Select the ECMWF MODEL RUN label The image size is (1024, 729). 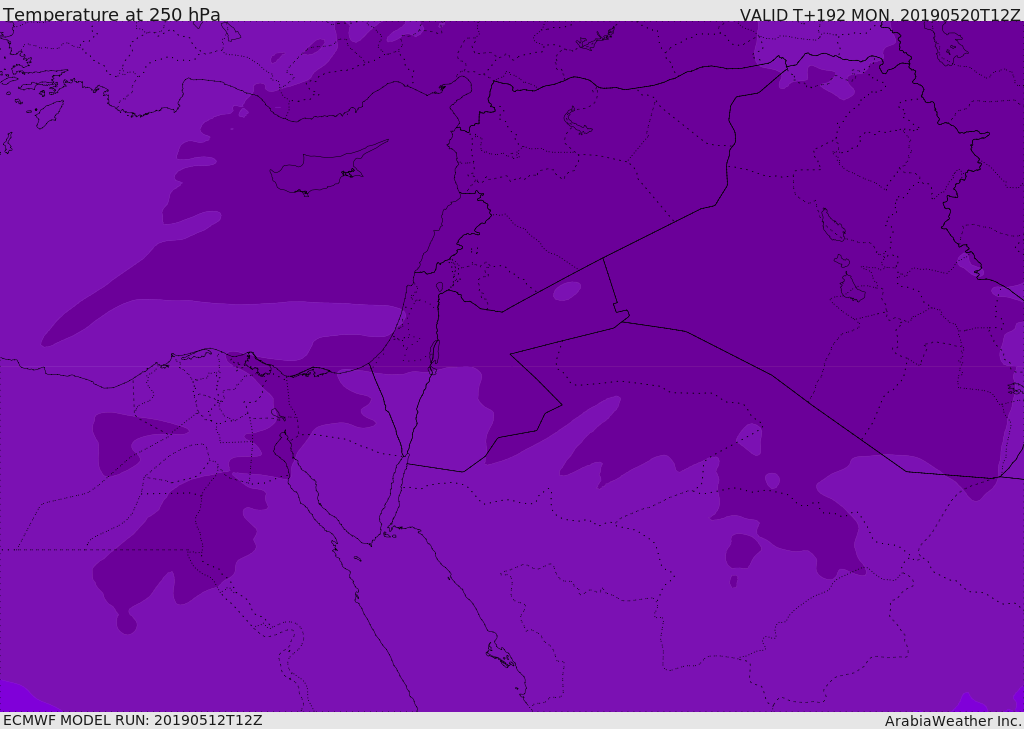(132, 720)
